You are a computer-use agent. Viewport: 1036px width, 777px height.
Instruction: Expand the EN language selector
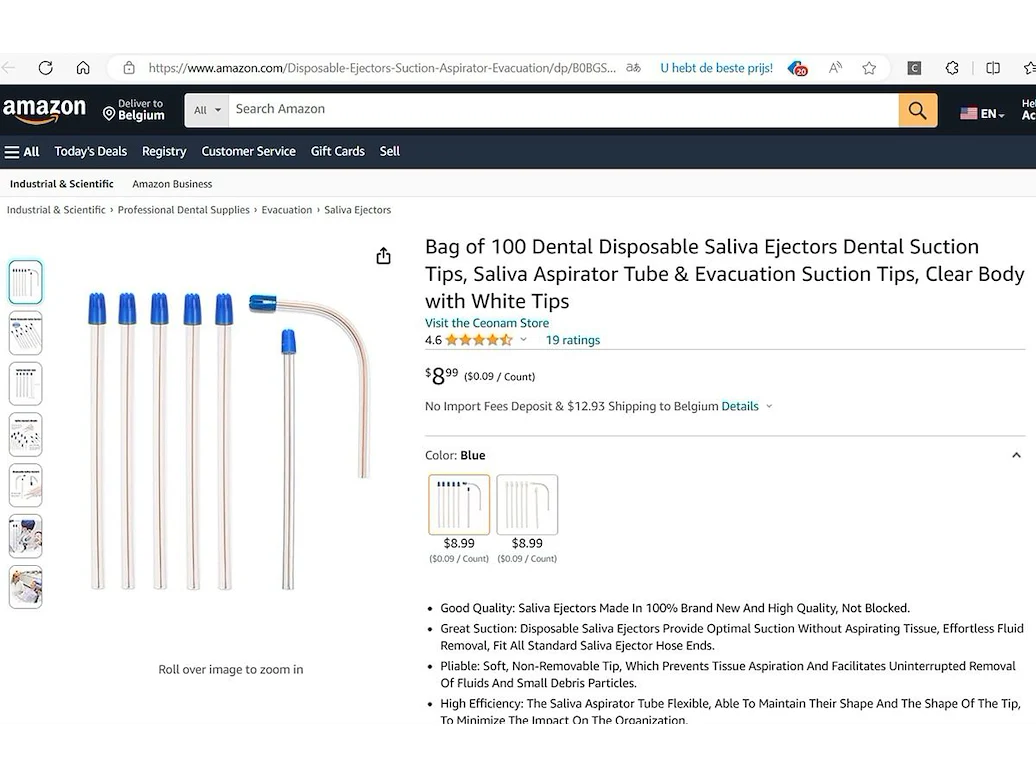982,114
